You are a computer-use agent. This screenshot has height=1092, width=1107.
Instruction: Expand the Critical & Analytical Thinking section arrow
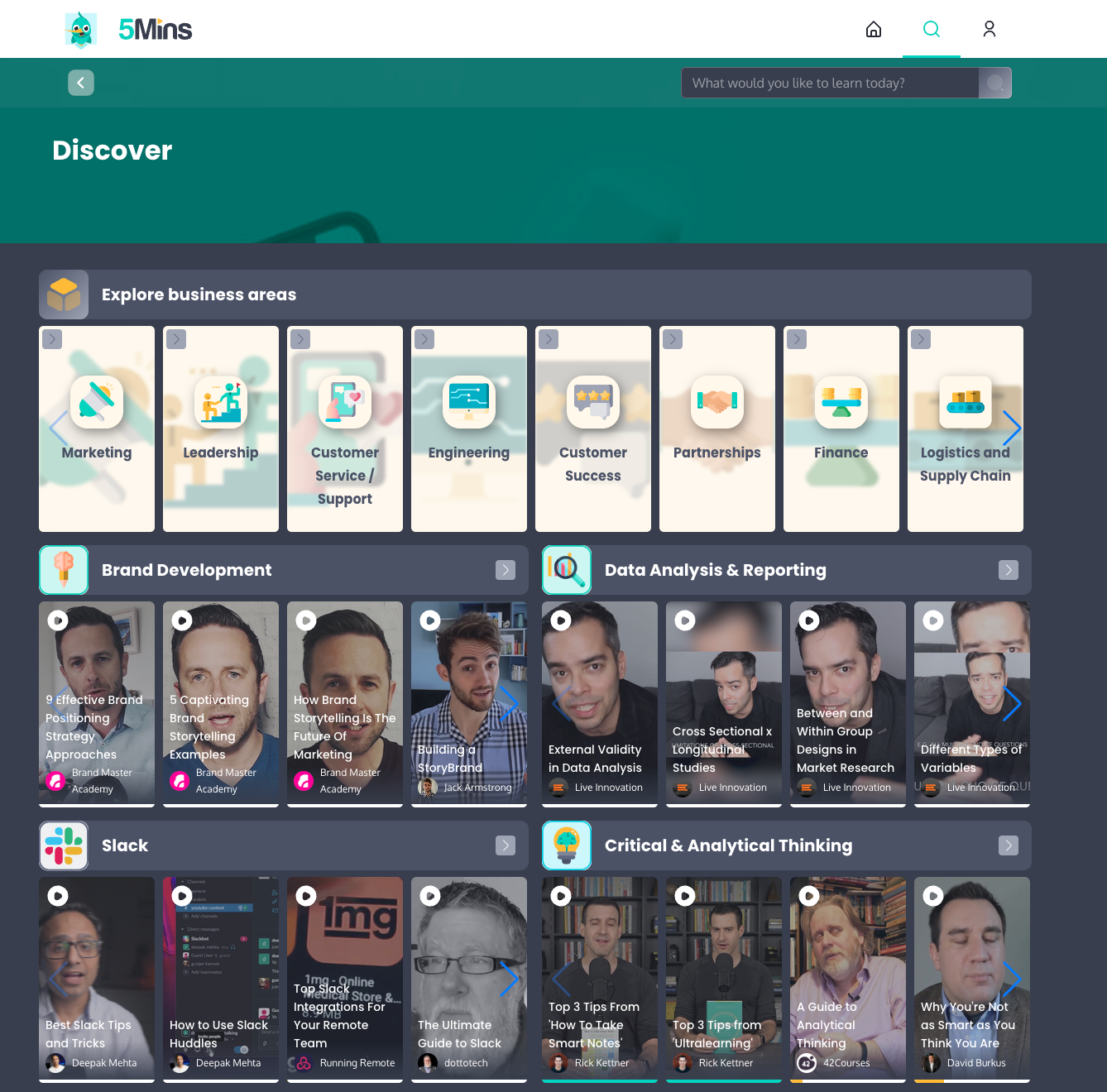point(1009,845)
